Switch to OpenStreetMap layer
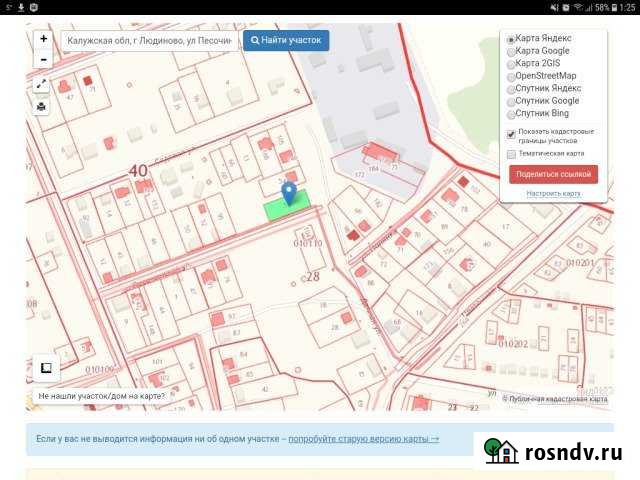 tap(512, 76)
